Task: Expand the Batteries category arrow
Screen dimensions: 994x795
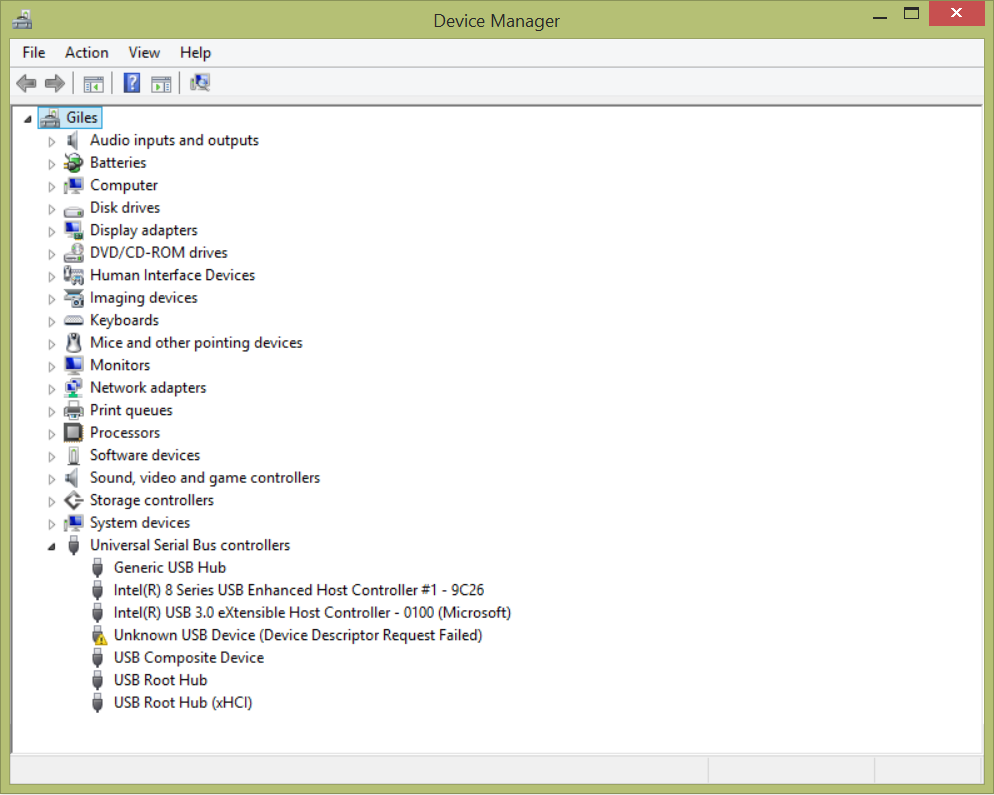Action: pos(52,164)
